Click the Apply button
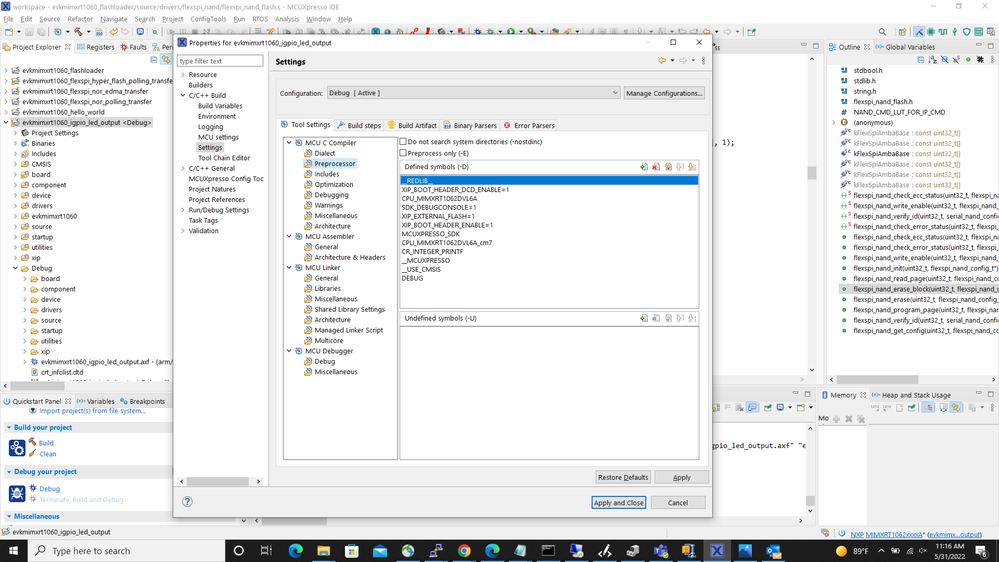 coord(681,477)
